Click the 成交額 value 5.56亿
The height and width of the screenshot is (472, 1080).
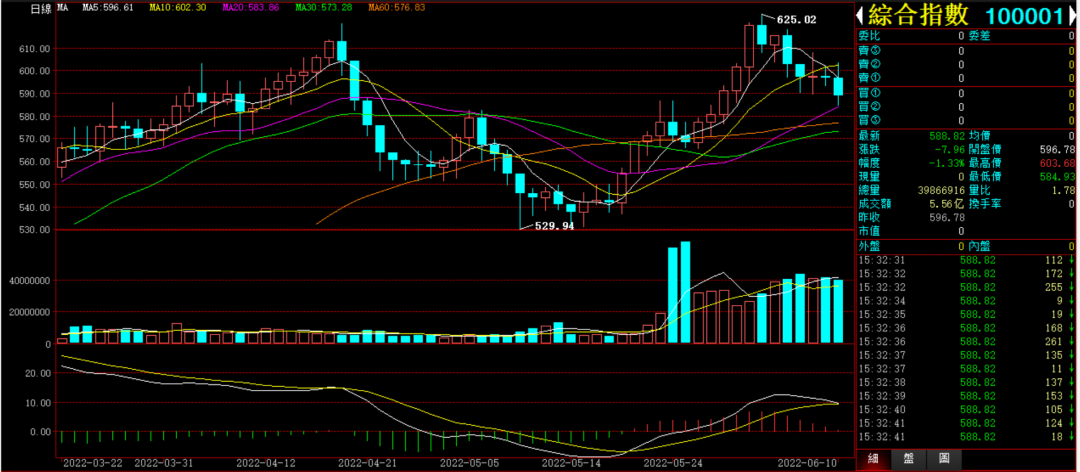[945, 204]
